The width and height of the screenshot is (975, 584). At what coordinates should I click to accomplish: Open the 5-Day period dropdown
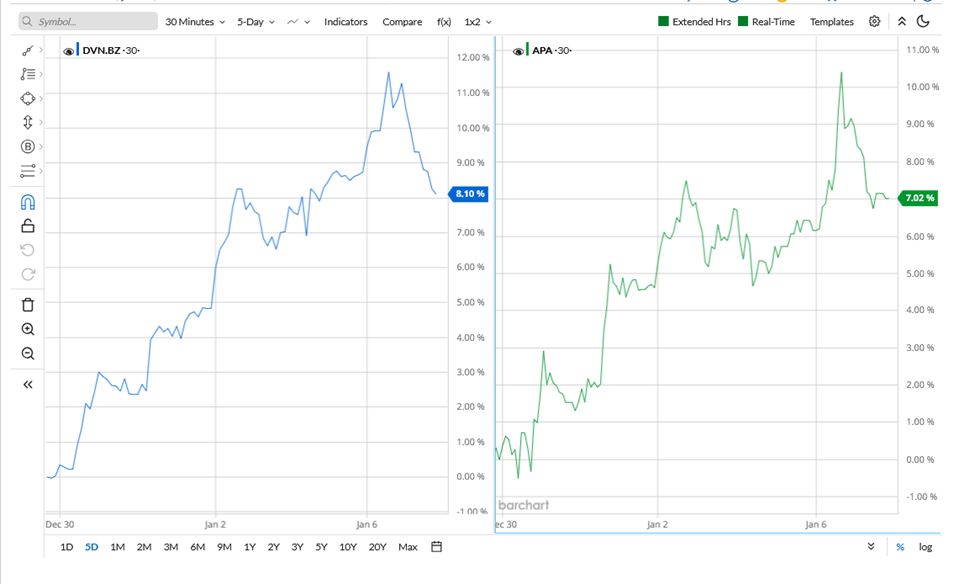(x=253, y=21)
